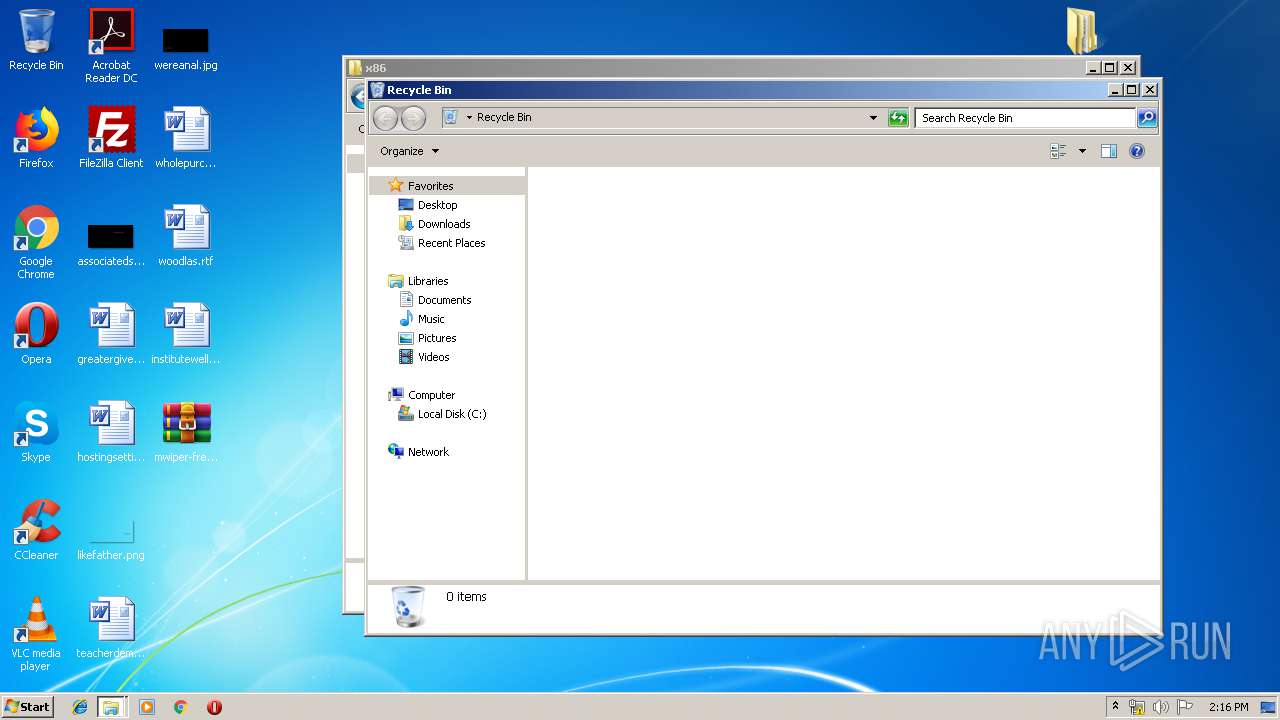This screenshot has height=720, width=1280.
Task: Click the Explorer Back navigation button
Action: coord(385,118)
